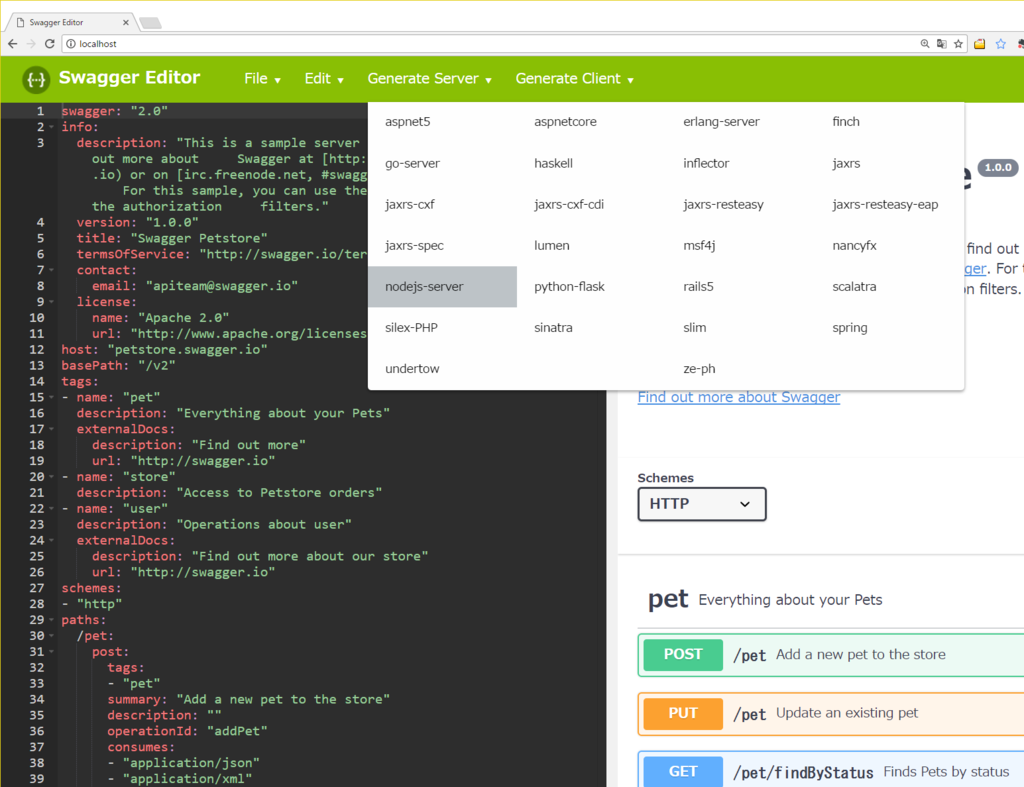Click editor line with host petstore.swagger.io
The image size is (1024, 787).
165,349
